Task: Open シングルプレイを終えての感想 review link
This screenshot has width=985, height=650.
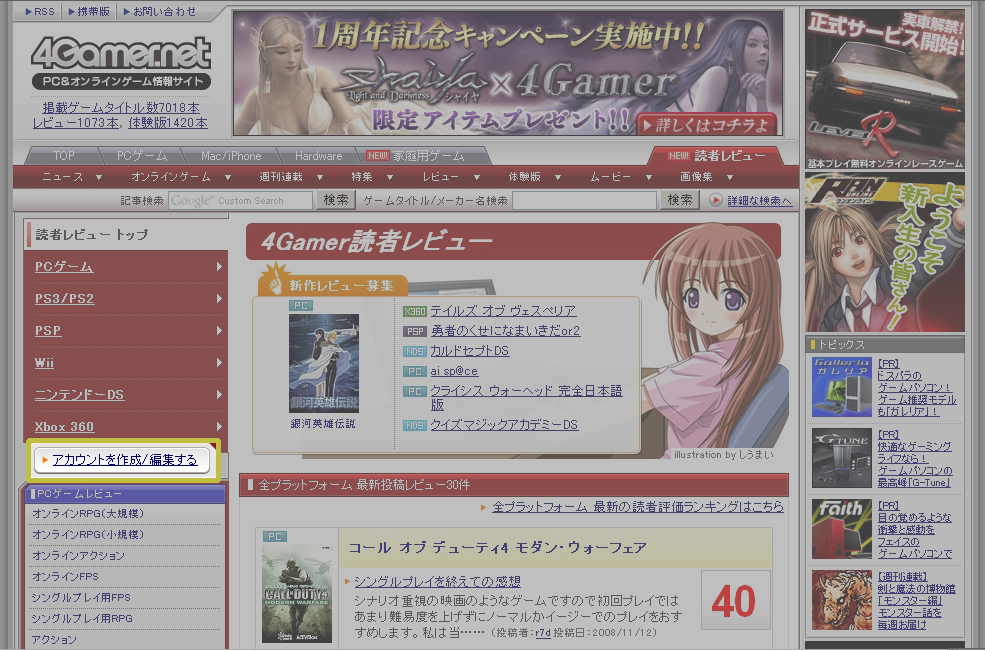Action: (x=437, y=582)
